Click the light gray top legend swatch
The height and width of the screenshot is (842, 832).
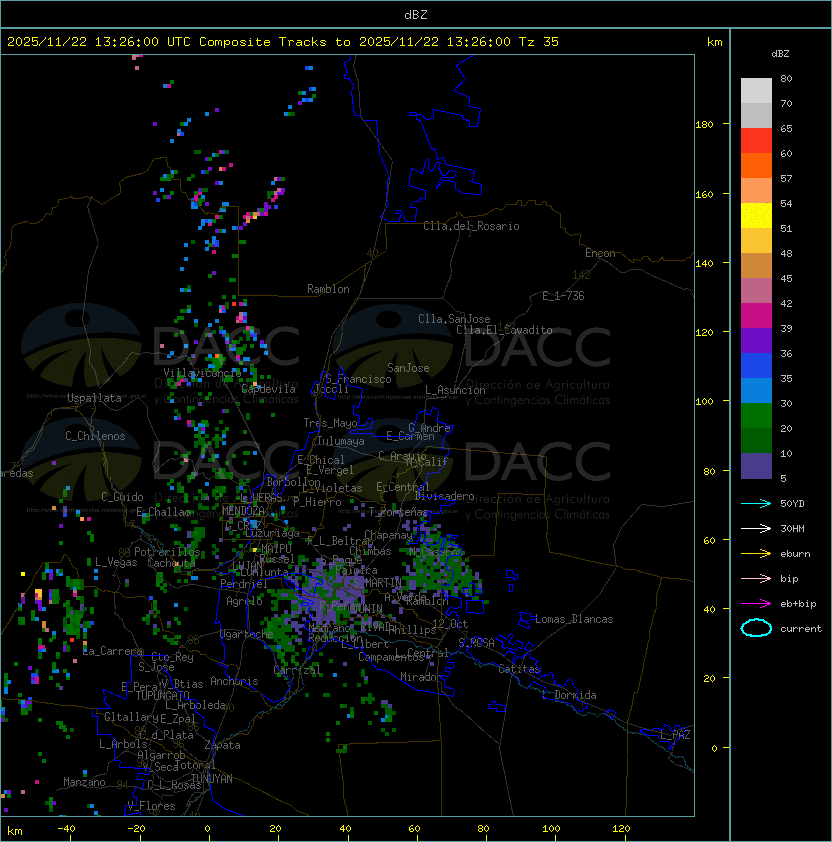pyautogui.click(x=756, y=90)
